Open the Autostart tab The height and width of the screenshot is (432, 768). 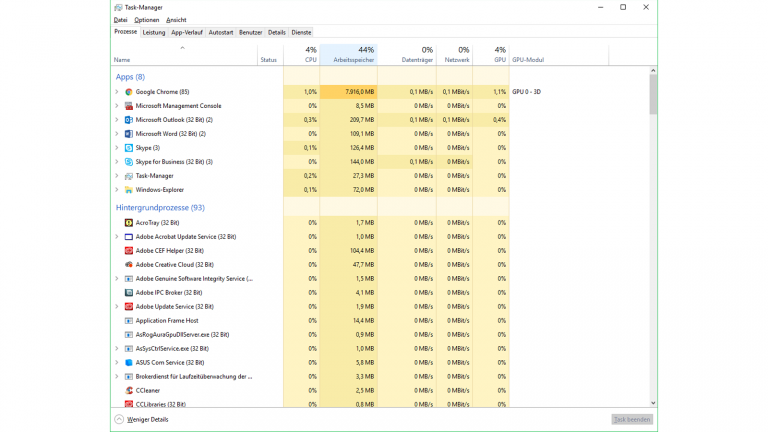220,32
